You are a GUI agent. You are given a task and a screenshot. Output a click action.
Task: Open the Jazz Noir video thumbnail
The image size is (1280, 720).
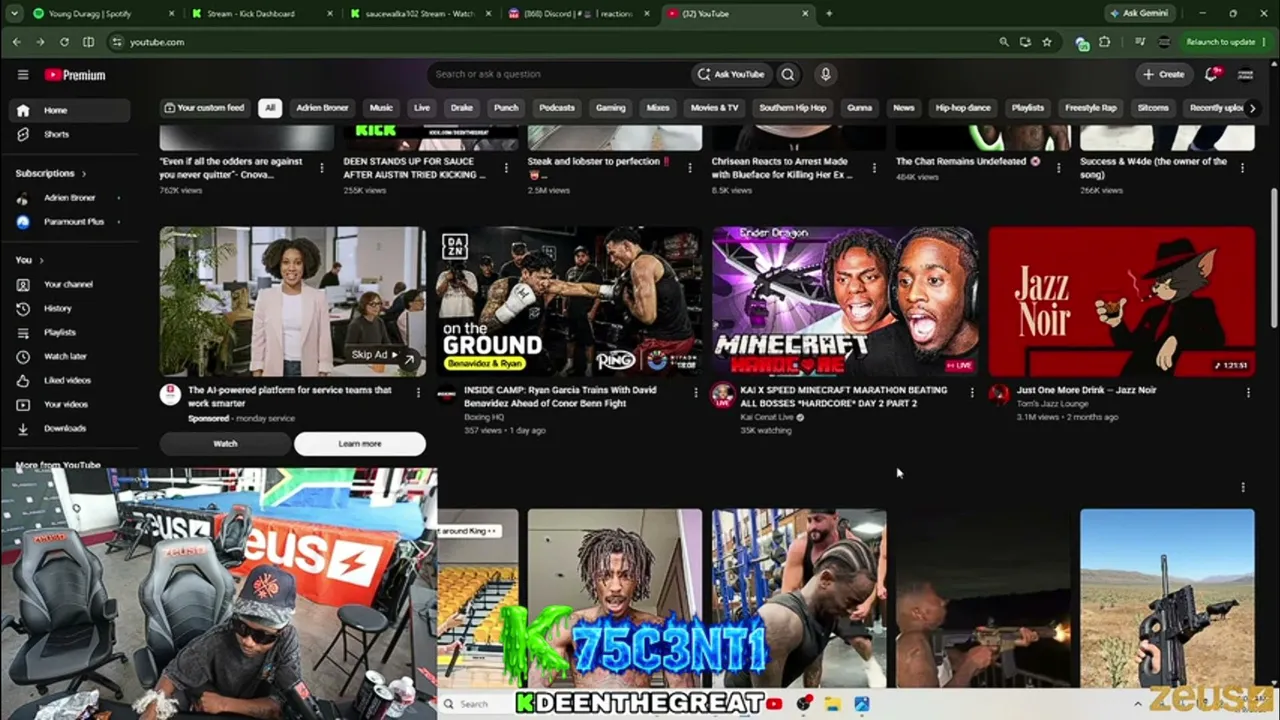[1121, 301]
